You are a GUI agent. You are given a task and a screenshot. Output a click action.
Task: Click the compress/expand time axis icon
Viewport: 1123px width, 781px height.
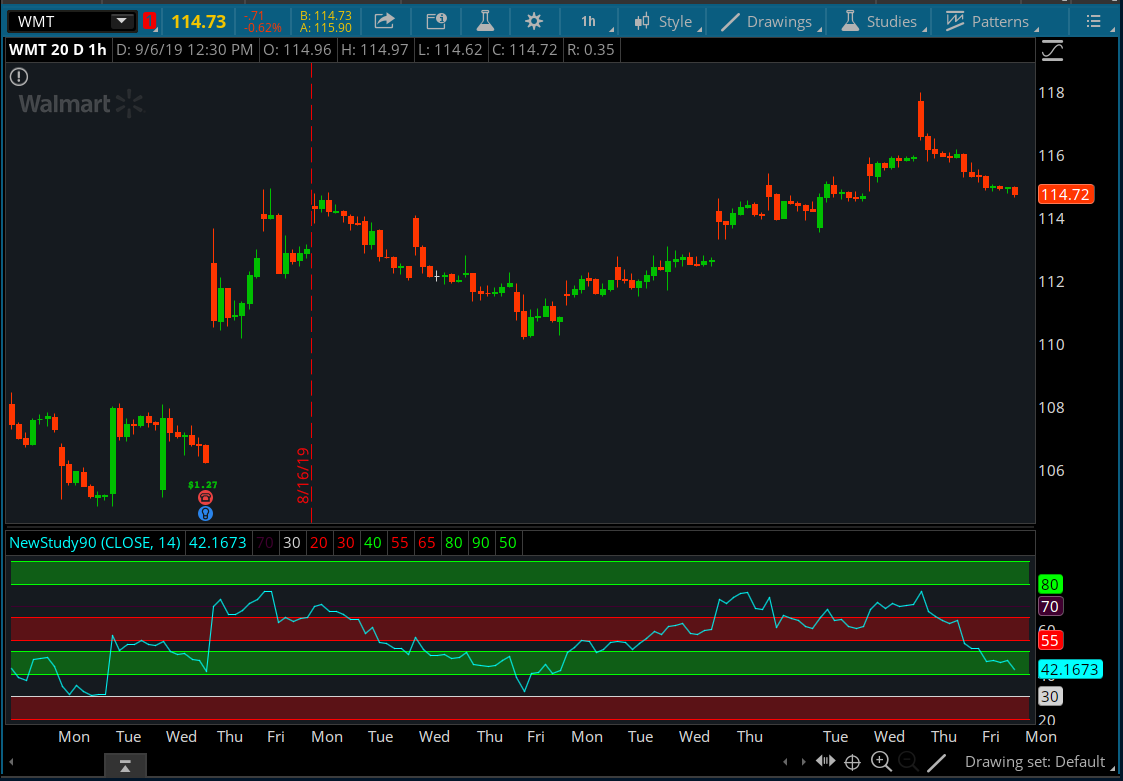(826, 761)
